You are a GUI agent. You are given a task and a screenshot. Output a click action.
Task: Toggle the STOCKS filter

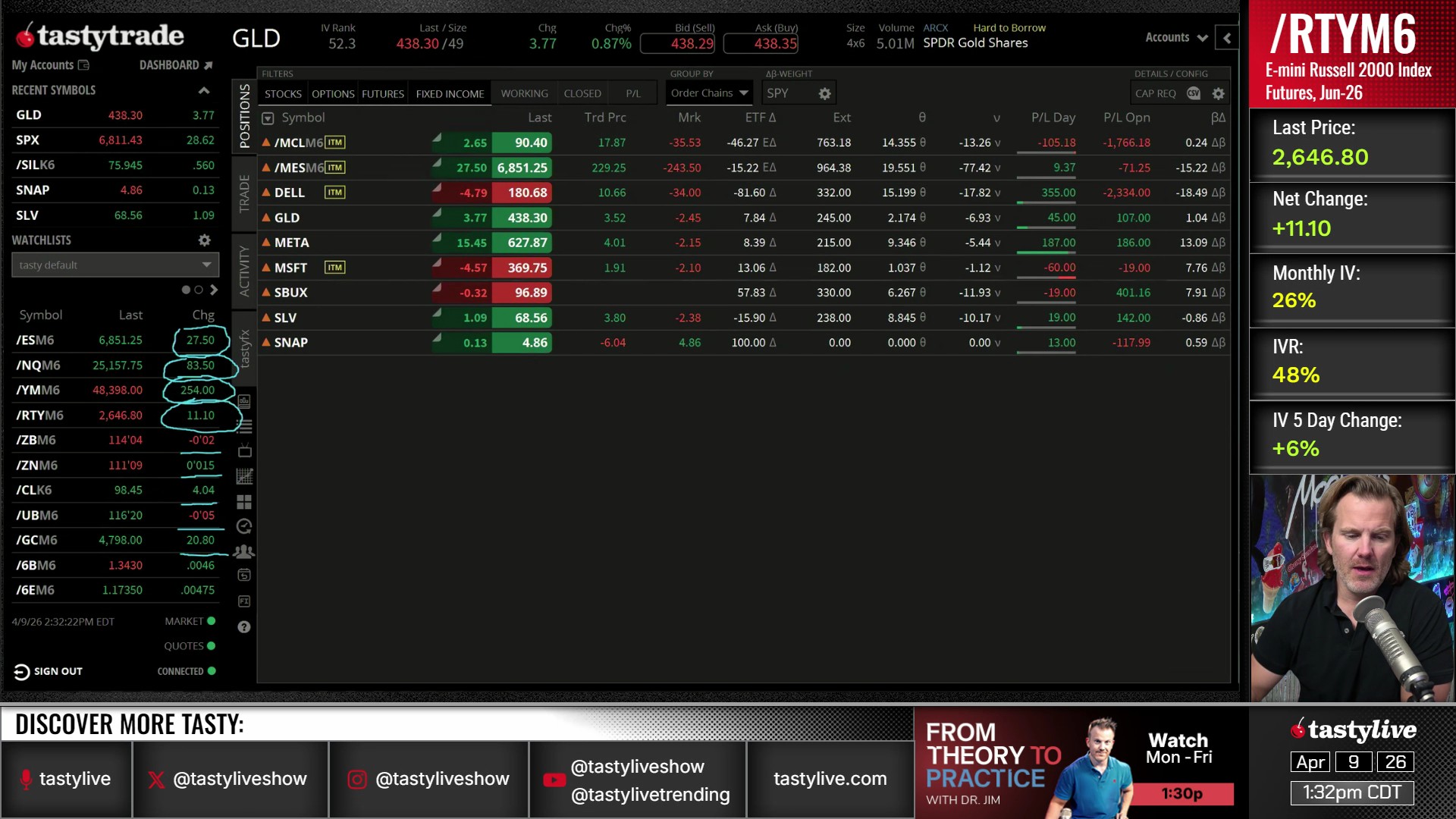point(283,93)
